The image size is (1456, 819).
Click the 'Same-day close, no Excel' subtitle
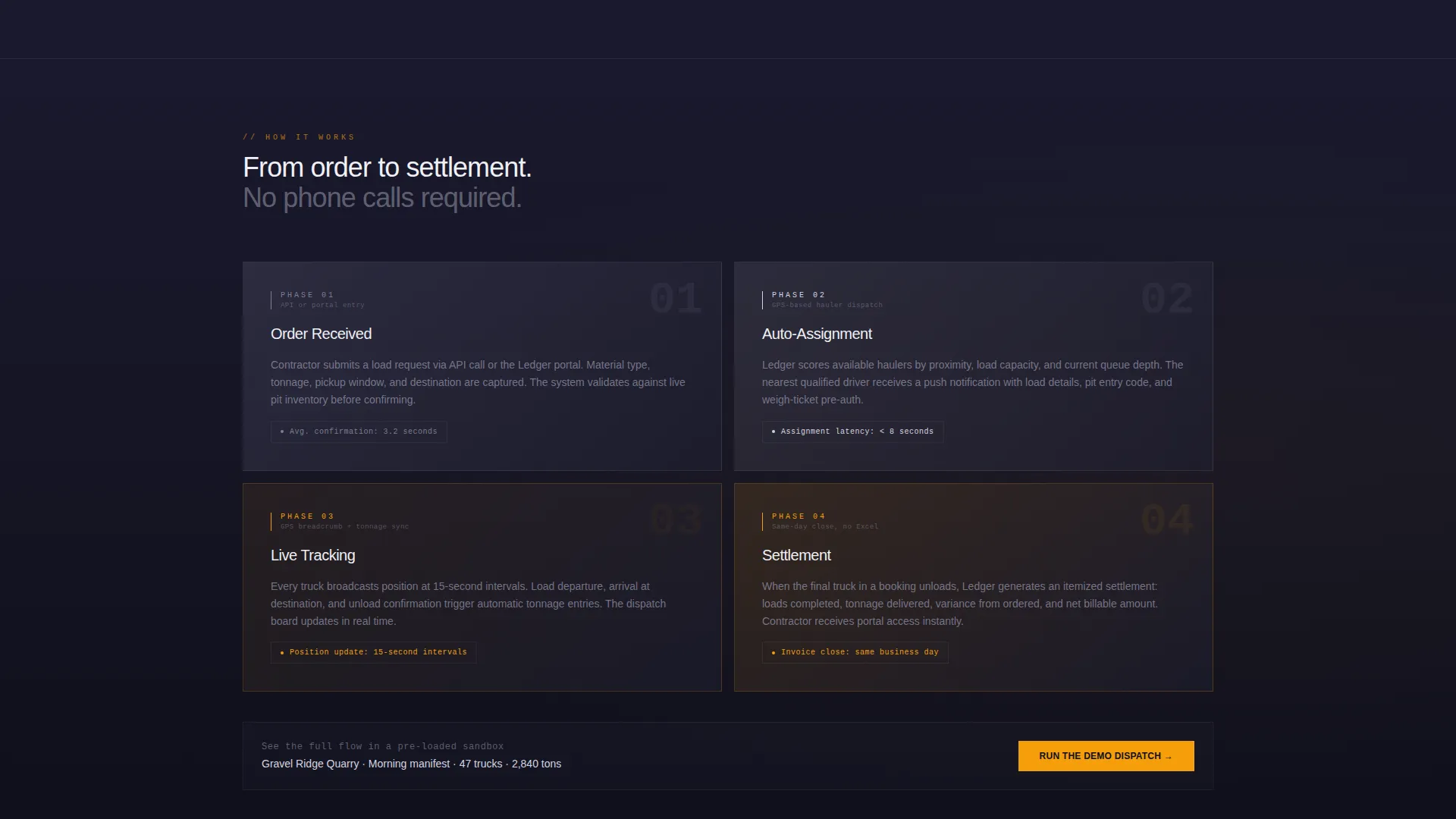(x=825, y=527)
